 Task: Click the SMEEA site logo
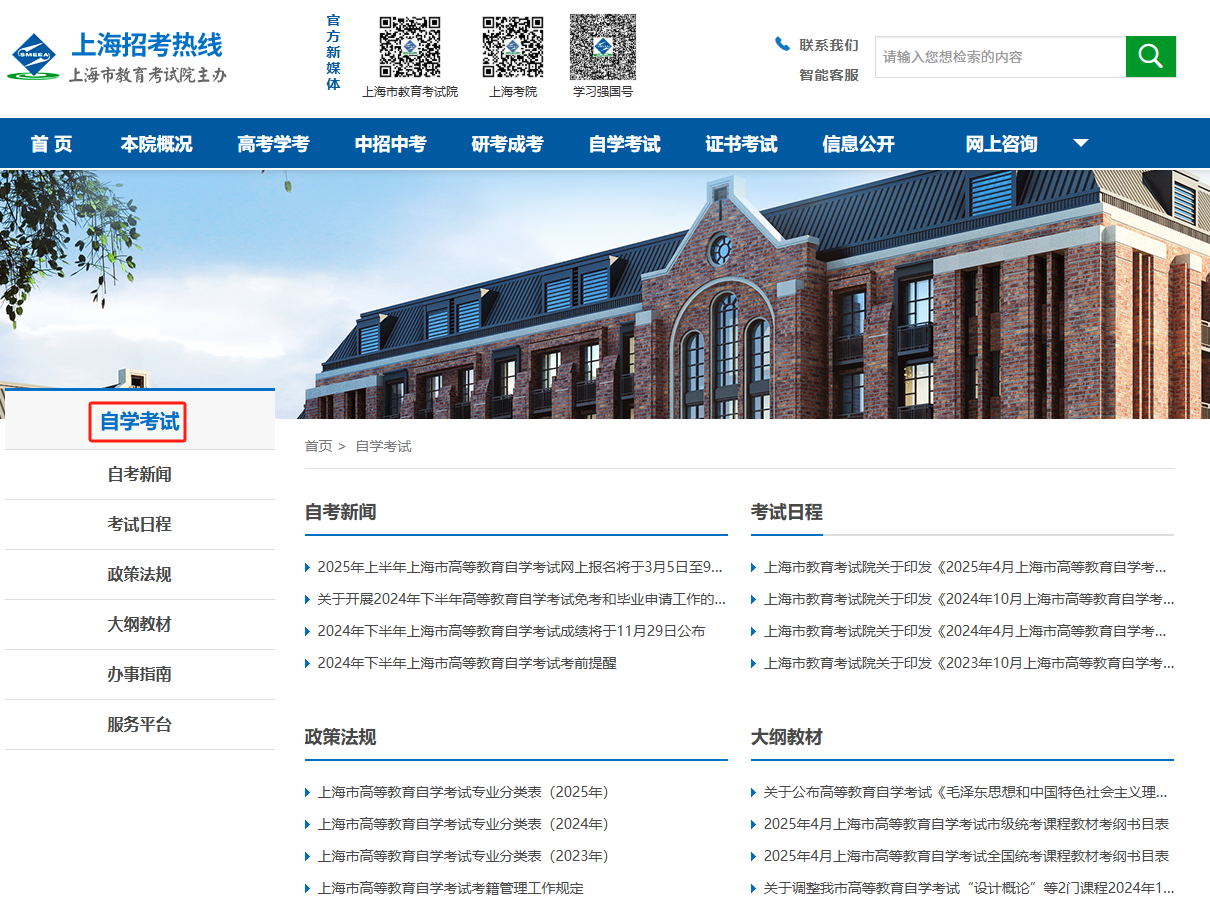pyautogui.click(x=35, y=56)
